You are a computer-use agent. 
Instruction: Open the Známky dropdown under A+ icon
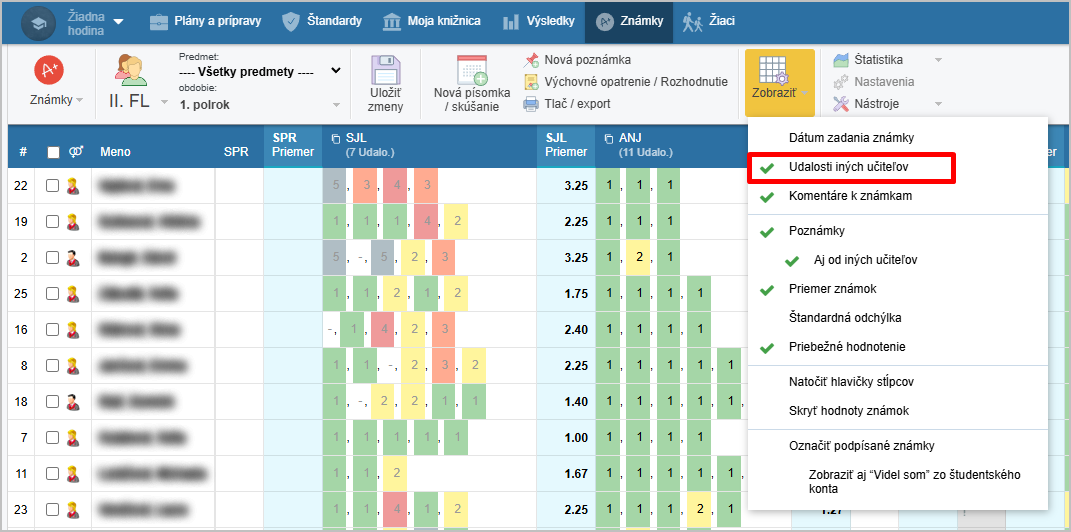pyautogui.click(x=79, y=100)
